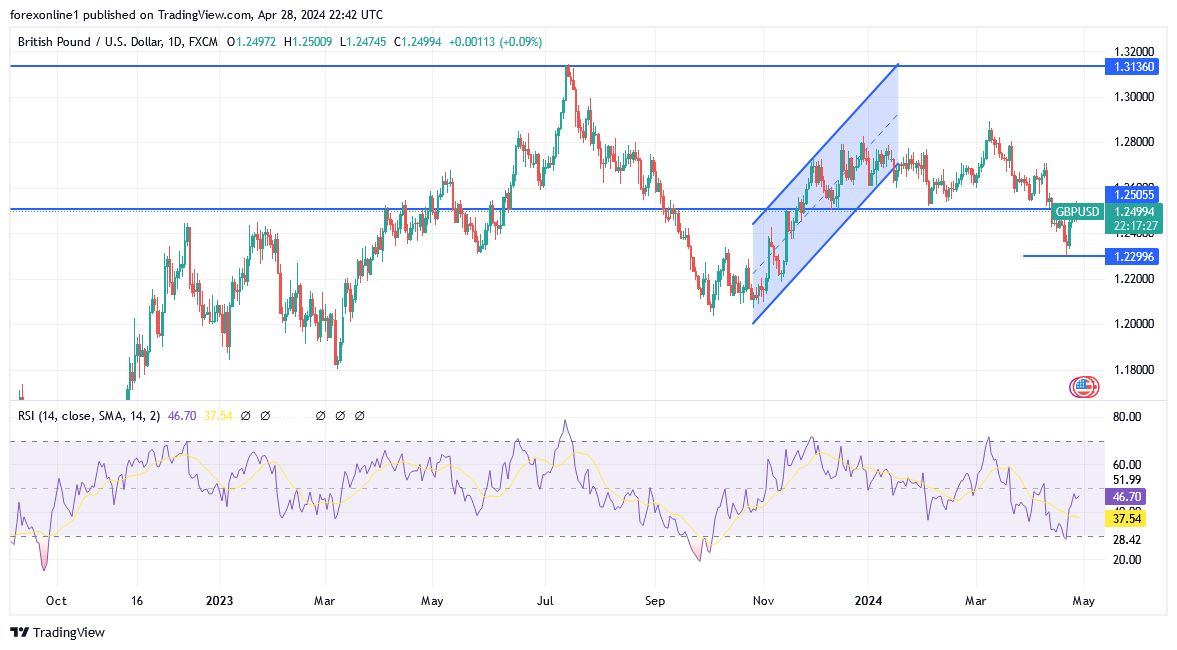1177x650 pixels.
Task: Select the American flag icon near the chart's corner
Action: [x=1086, y=385]
